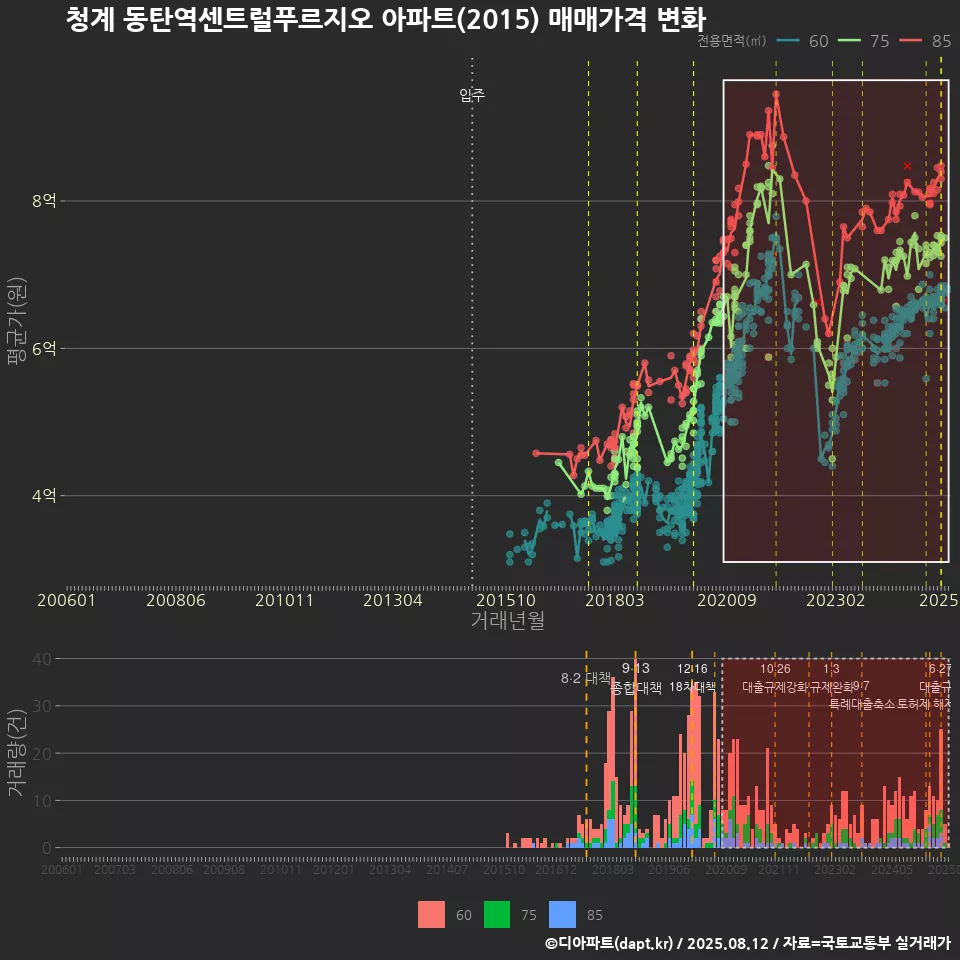Click the '200908' tick label on the volume chart
Screen dimensions: 960x960
pos(224,869)
